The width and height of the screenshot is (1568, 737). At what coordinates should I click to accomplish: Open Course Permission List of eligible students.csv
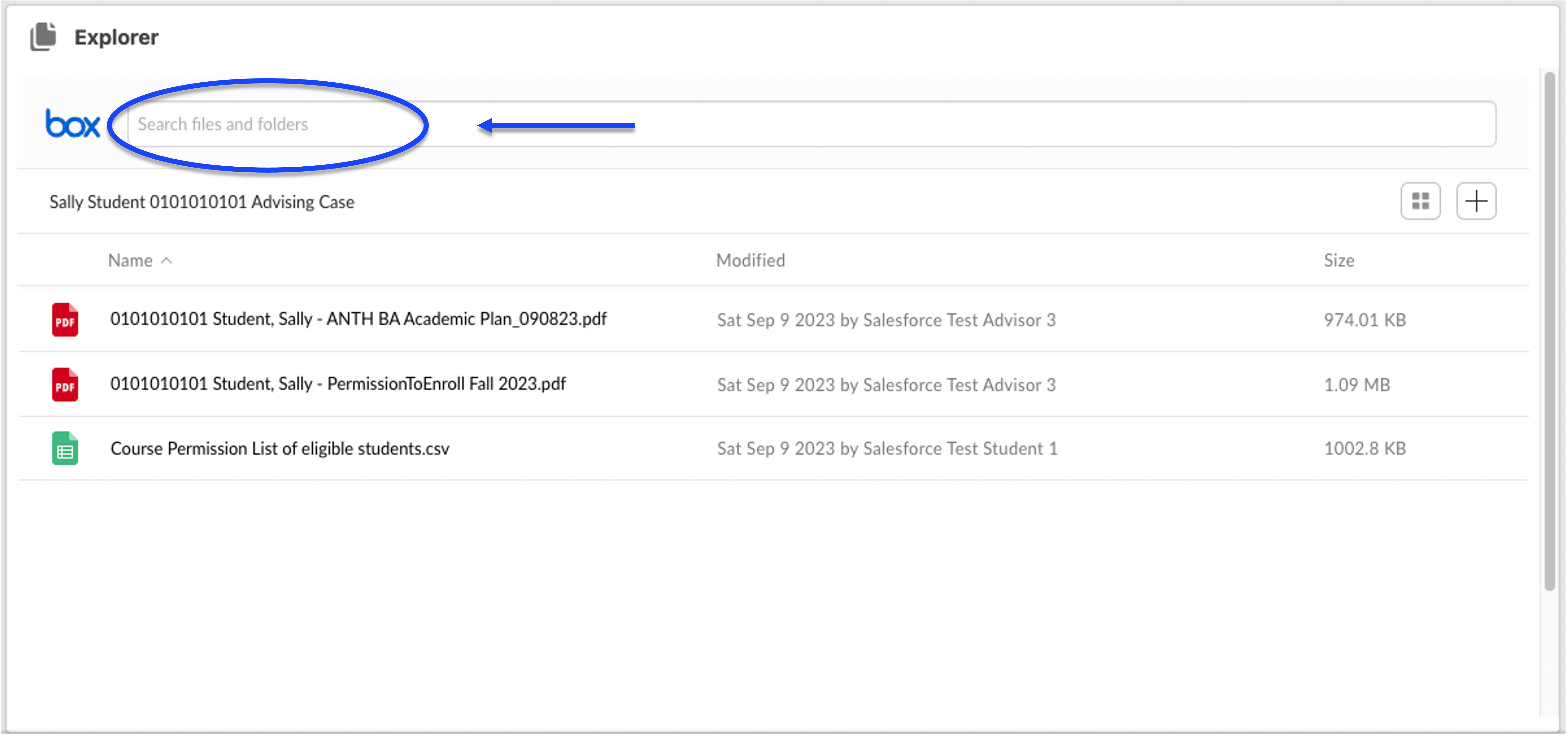point(279,448)
